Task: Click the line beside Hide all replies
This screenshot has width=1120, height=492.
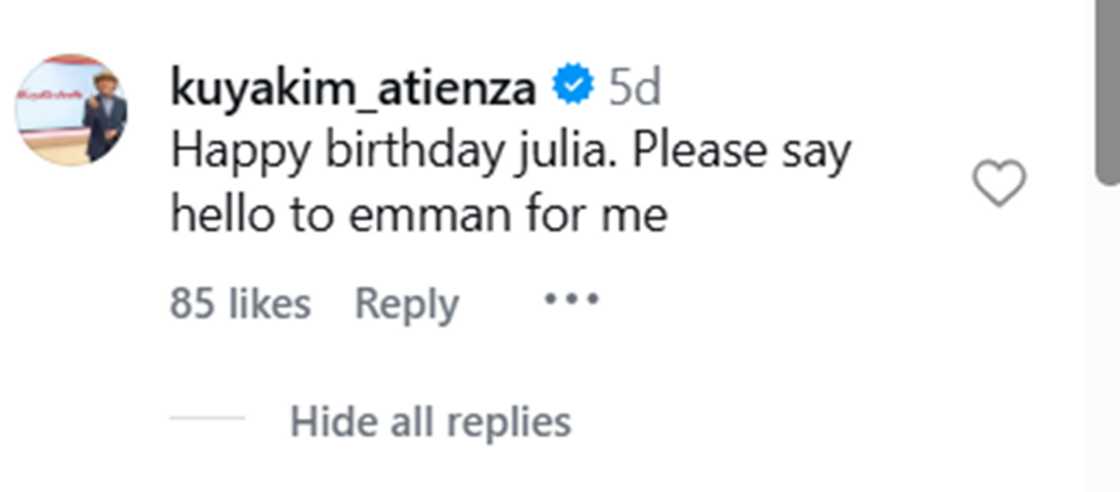Action: click(x=207, y=418)
